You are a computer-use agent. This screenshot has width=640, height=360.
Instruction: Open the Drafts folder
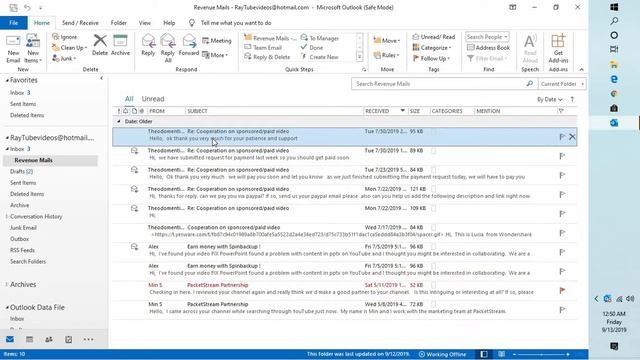coord(21,171)
